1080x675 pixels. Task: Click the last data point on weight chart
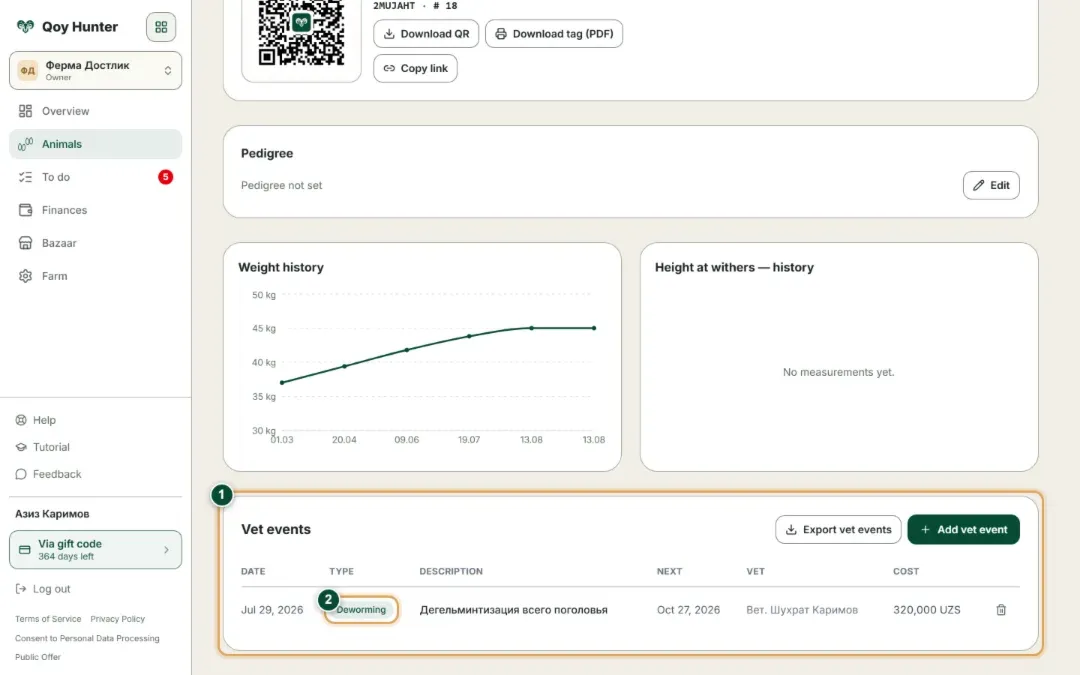[594, 328]
